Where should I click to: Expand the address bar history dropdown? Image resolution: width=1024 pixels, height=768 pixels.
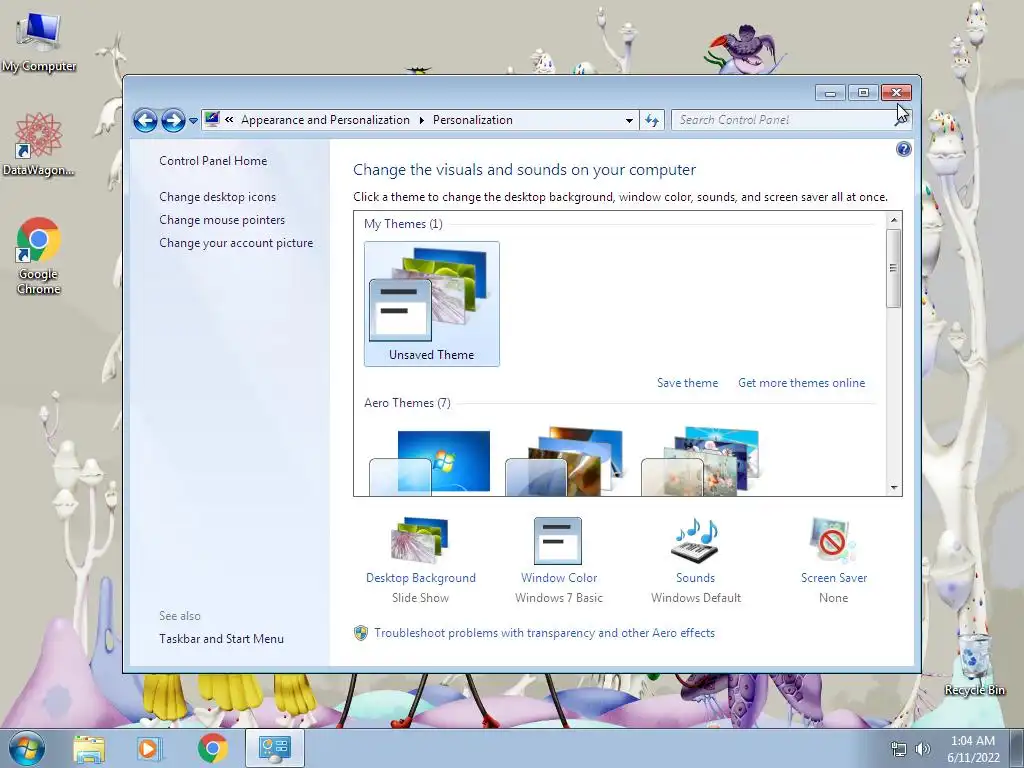pos(629,120)
